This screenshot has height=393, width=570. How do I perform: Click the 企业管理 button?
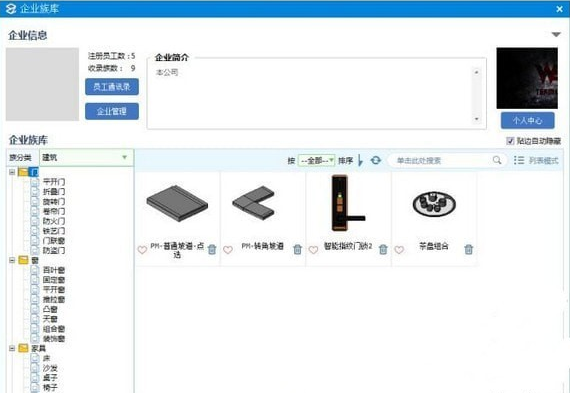tap(112, 111)
